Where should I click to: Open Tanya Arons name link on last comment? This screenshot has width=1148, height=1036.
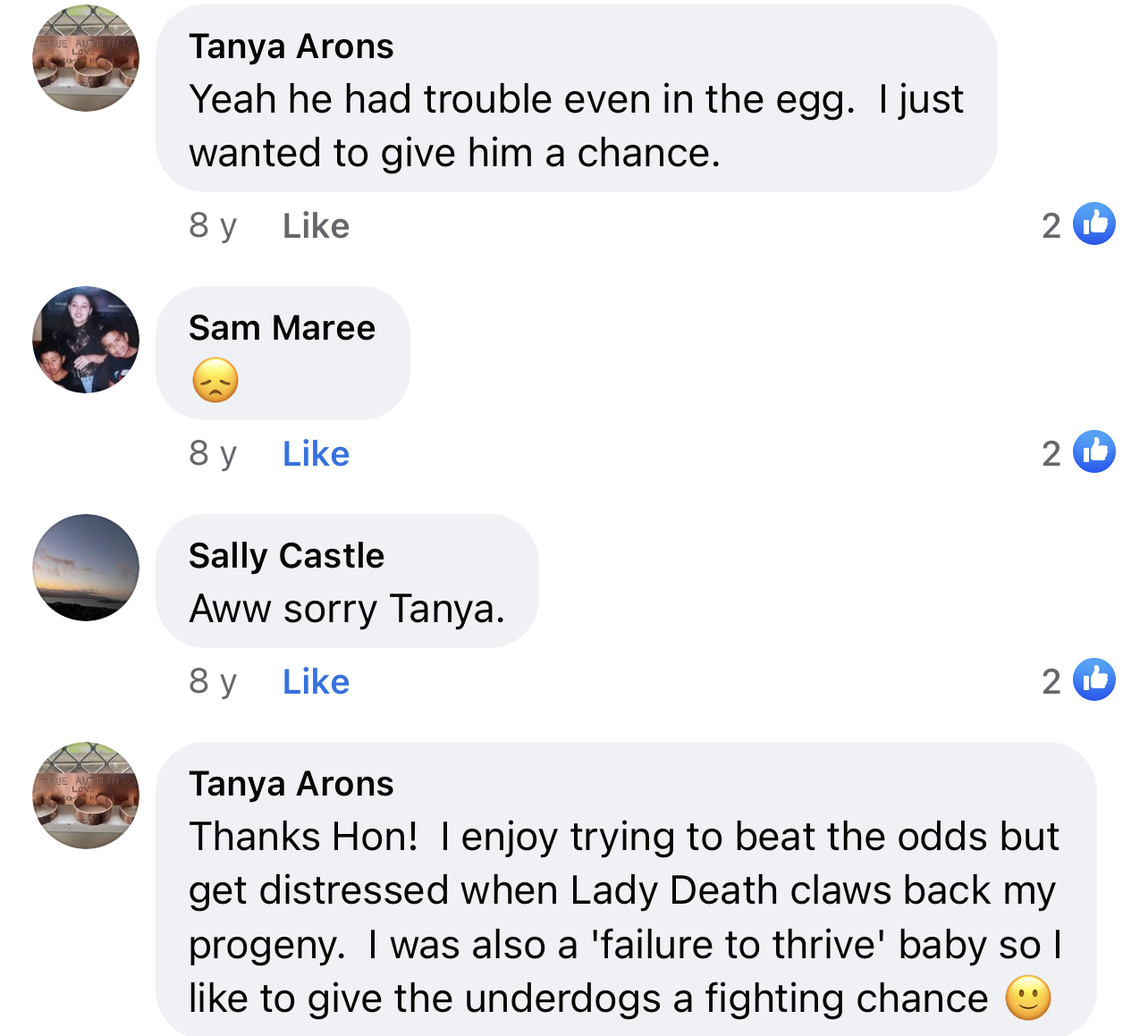[291, 784]
